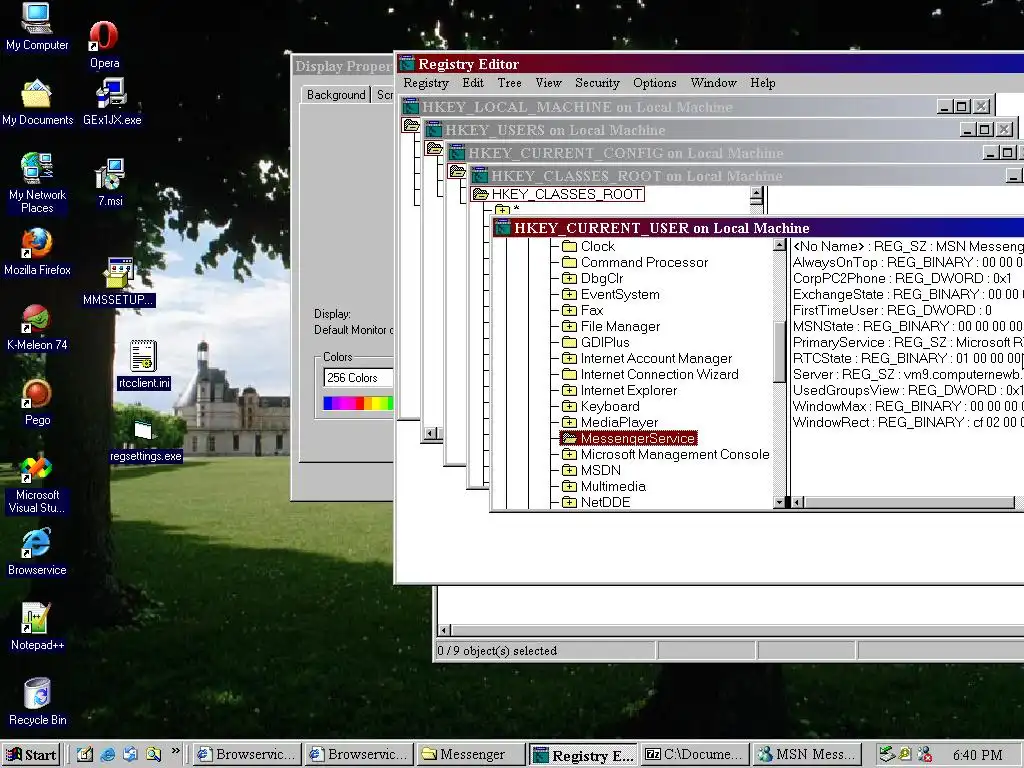The height and width of the screenshot is (768, 1024).
Task: Click scroll-down arrow of registry tree
Action: click(x=779, y=502)
